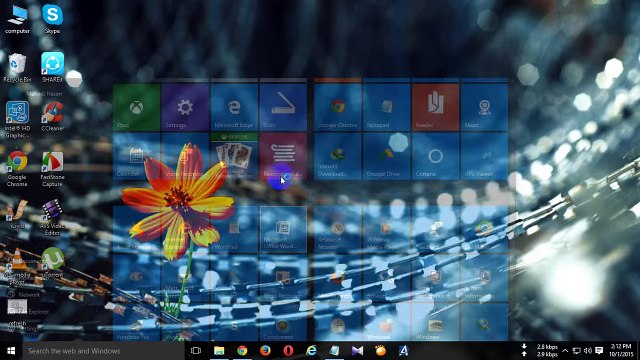Open the network status tray icon

tap(576, 351)
